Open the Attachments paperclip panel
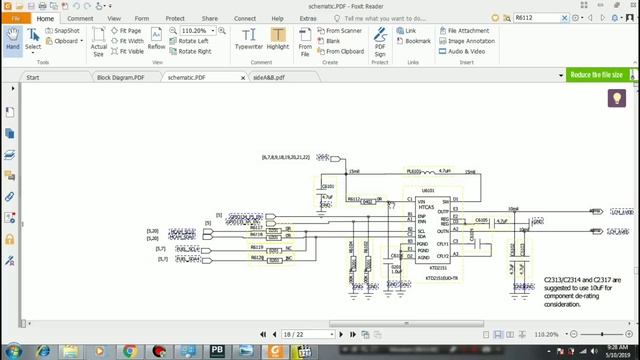This screenshot has width=640, height=360. click(10, 196)
